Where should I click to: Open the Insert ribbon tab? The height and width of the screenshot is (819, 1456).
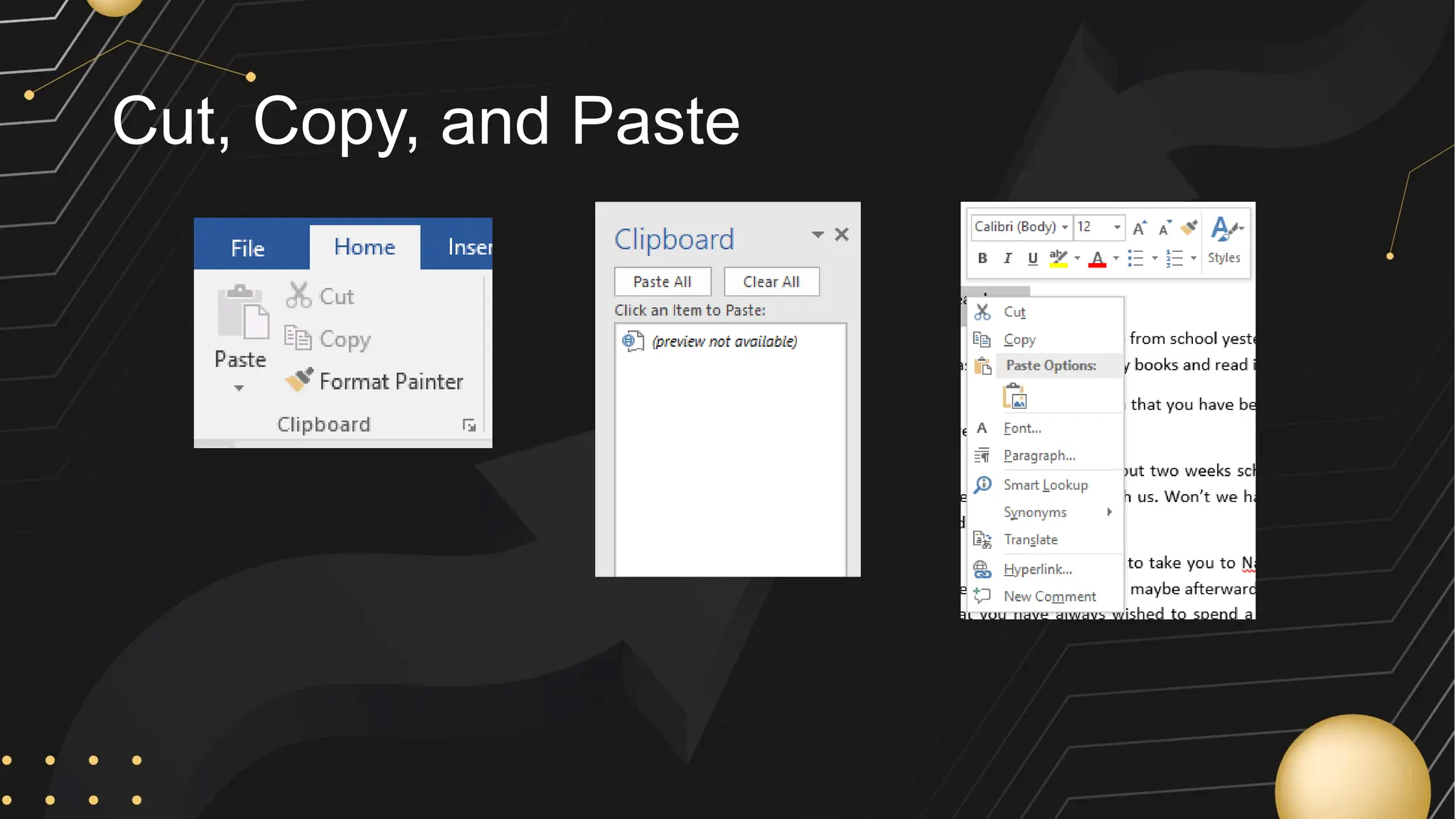pyautogui.click(x=469, y=247)
